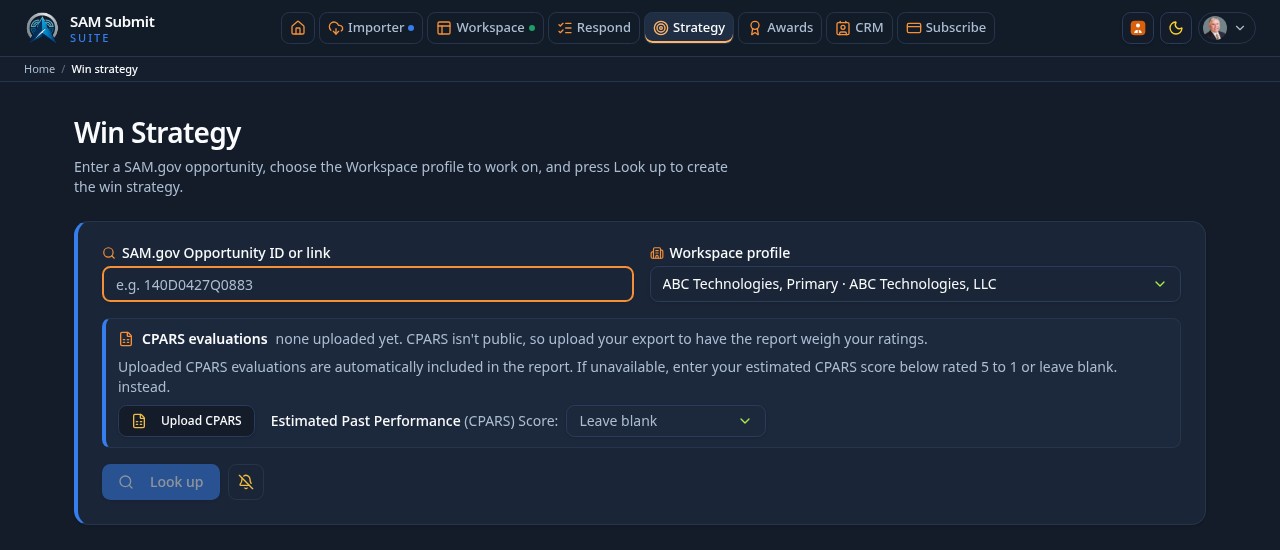Image resolution: width=1280 pixels, height=550 pixels.
Task: Switch to the Workspace tab
Action: point(485,28)
